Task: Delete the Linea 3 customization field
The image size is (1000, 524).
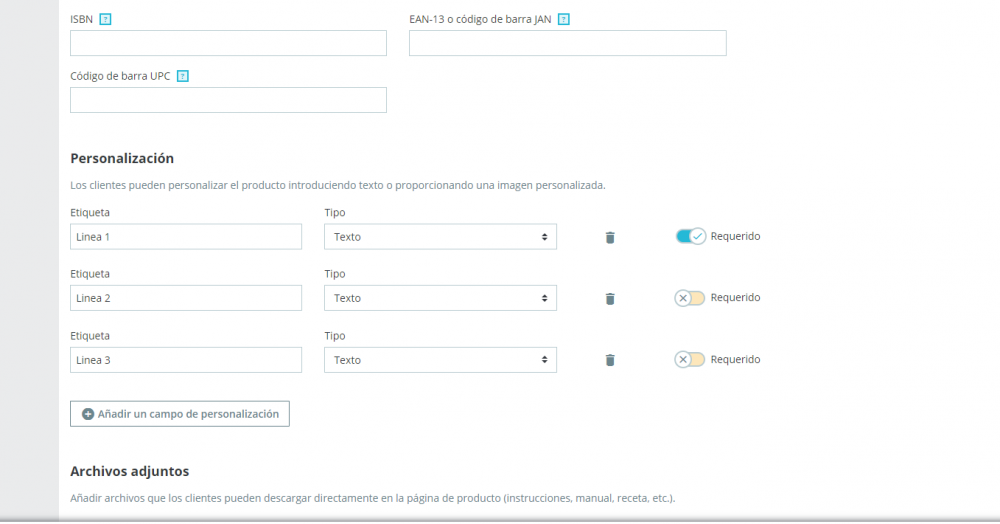Action: tap(610, 360)
